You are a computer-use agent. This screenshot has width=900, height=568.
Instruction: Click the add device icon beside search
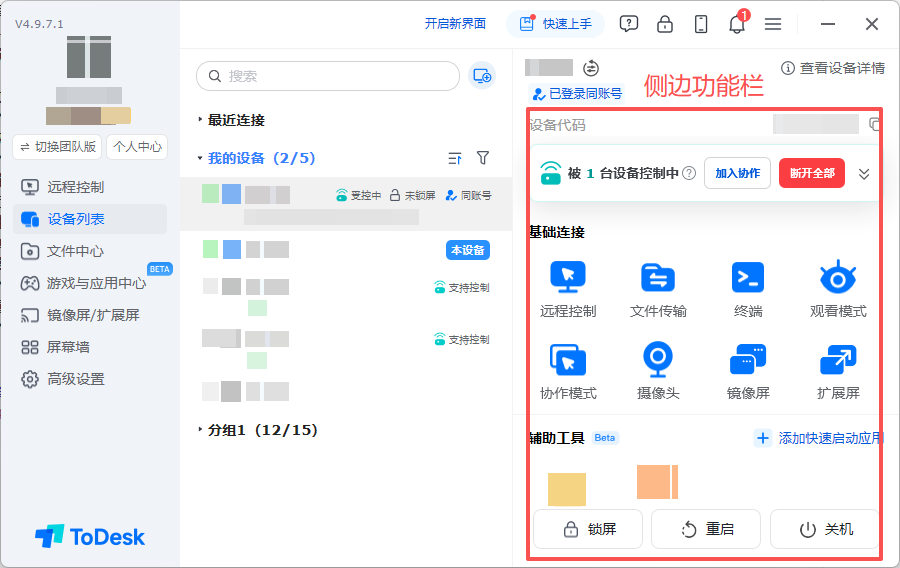[x=482, y=76]
